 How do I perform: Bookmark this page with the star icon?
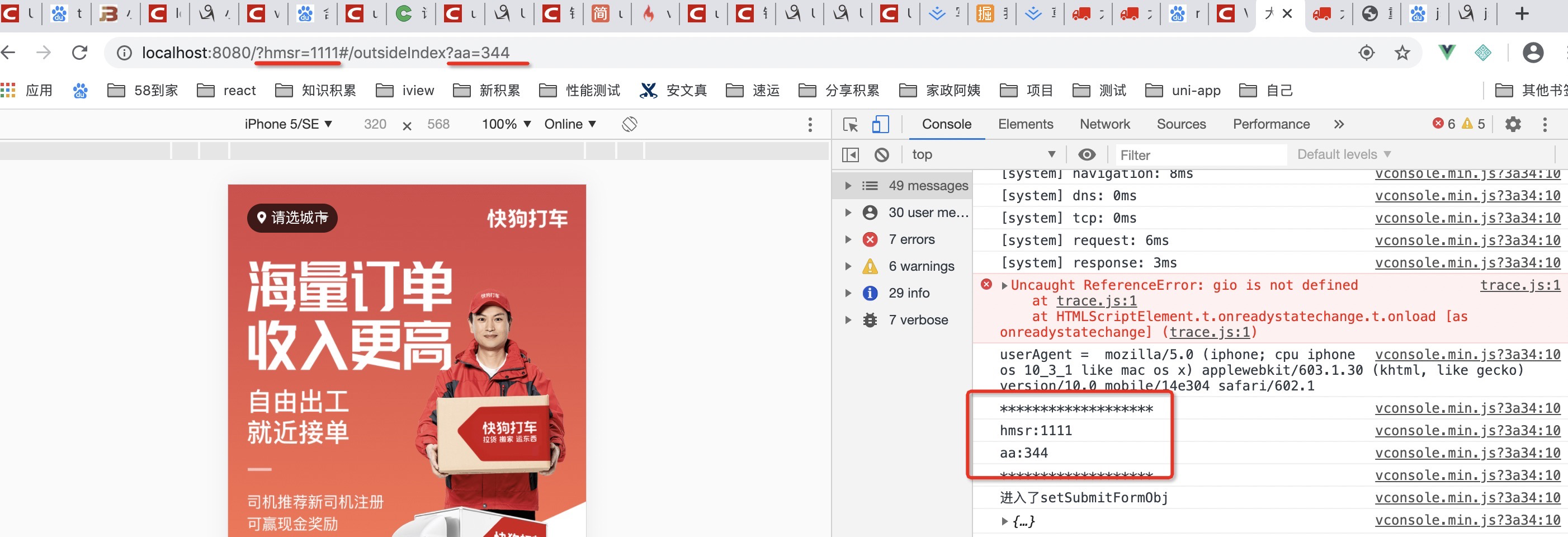tap(1402, 53)
